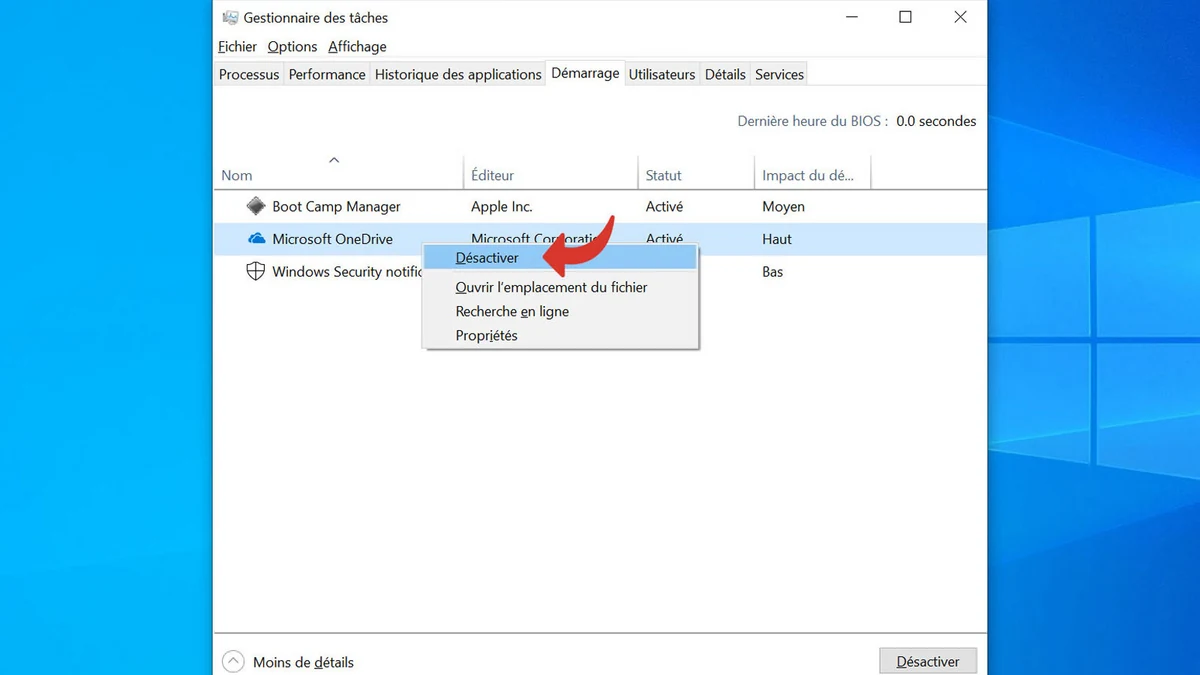Open the Options menu
Image resolution: width=1200 pixels, height=675 pixels.
click(x=291, y=46)
